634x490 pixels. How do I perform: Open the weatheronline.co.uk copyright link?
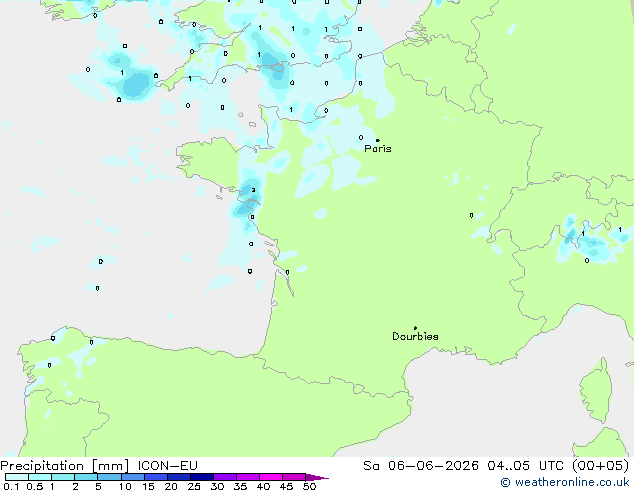tap(564, 482)
